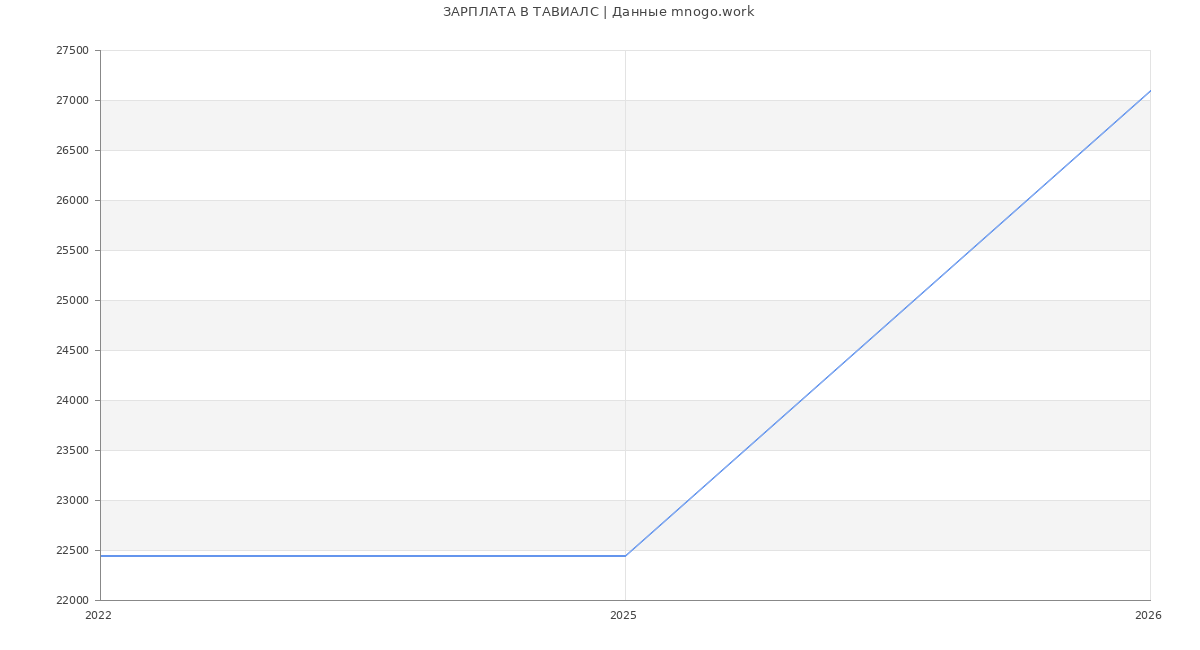Screen dimensions: 1200x650
Task: Select the 25000 y-axis label
Action: 72,301
